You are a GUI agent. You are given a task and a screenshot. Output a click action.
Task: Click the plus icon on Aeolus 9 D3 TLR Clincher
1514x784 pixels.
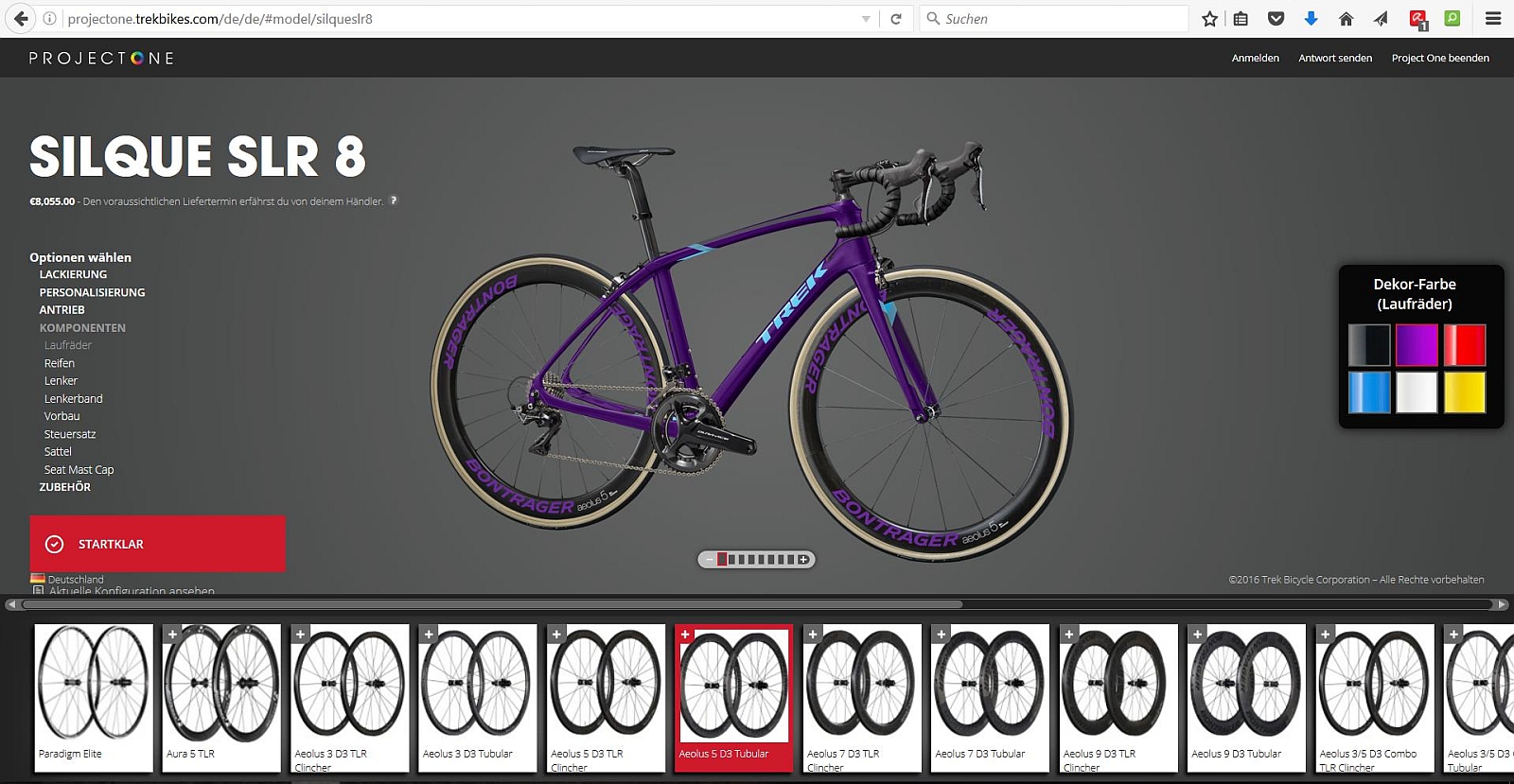click(1069, 635)
